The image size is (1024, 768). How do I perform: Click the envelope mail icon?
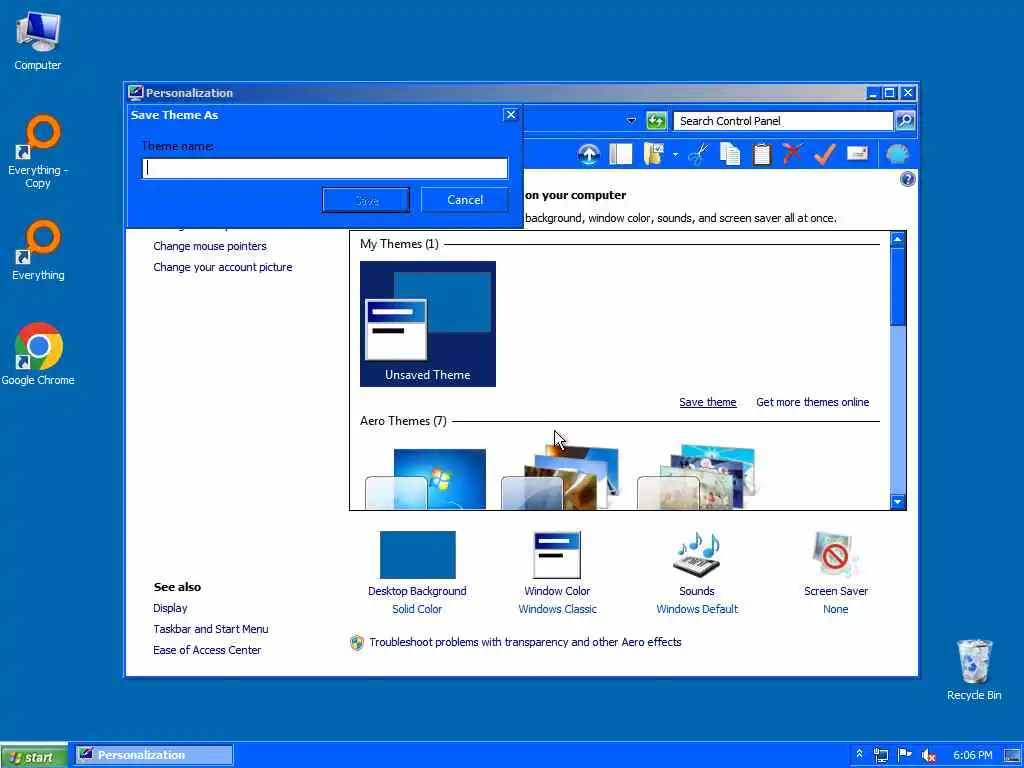(857, 154)
